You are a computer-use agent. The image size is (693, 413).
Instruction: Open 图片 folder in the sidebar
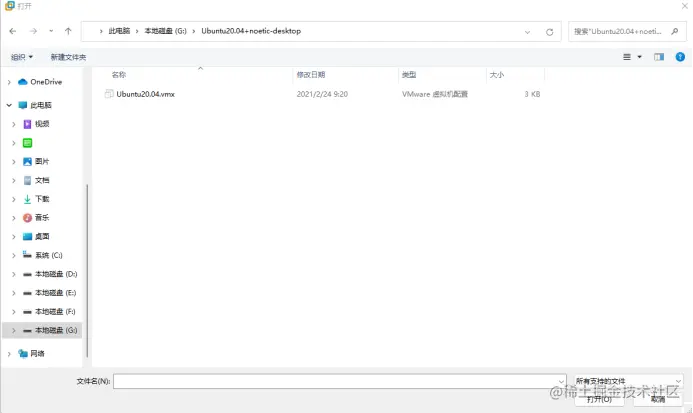click(42, 161)
